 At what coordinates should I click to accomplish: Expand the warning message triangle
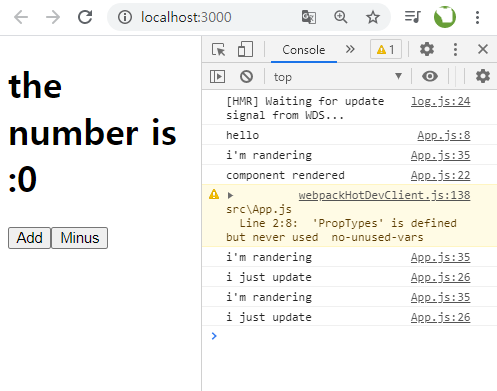230,195
